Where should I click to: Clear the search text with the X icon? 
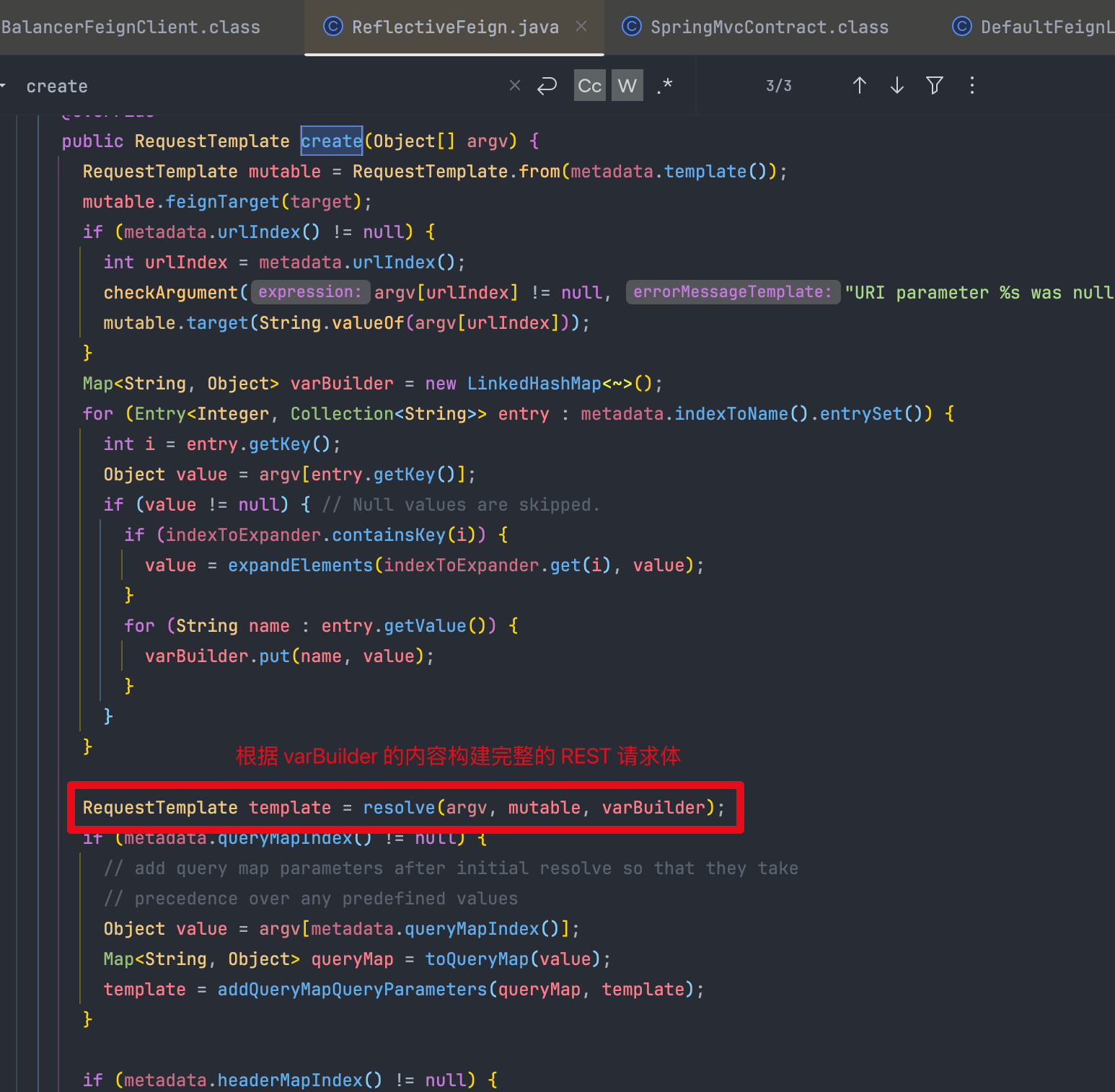pyautogui.click(x=515, y=86)
